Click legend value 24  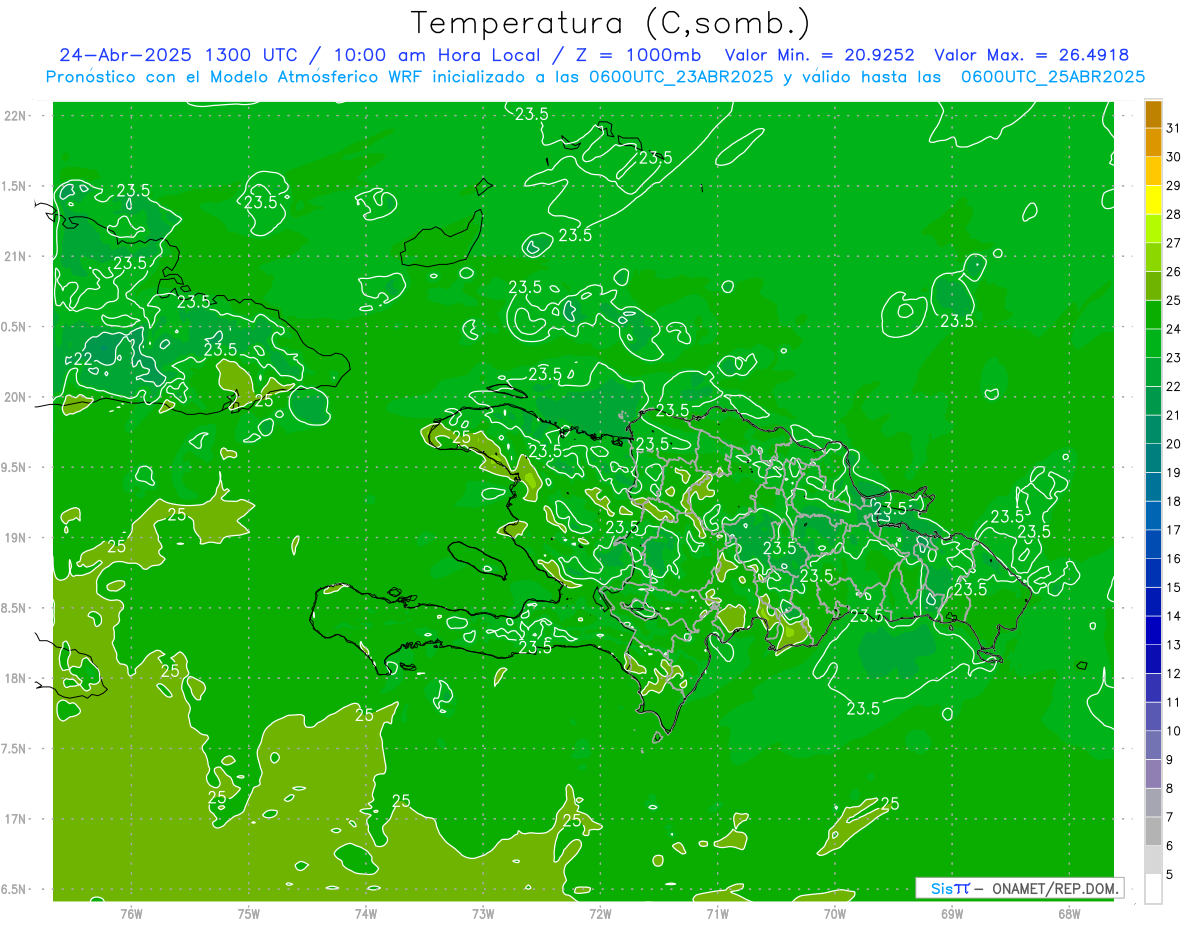1173,329
